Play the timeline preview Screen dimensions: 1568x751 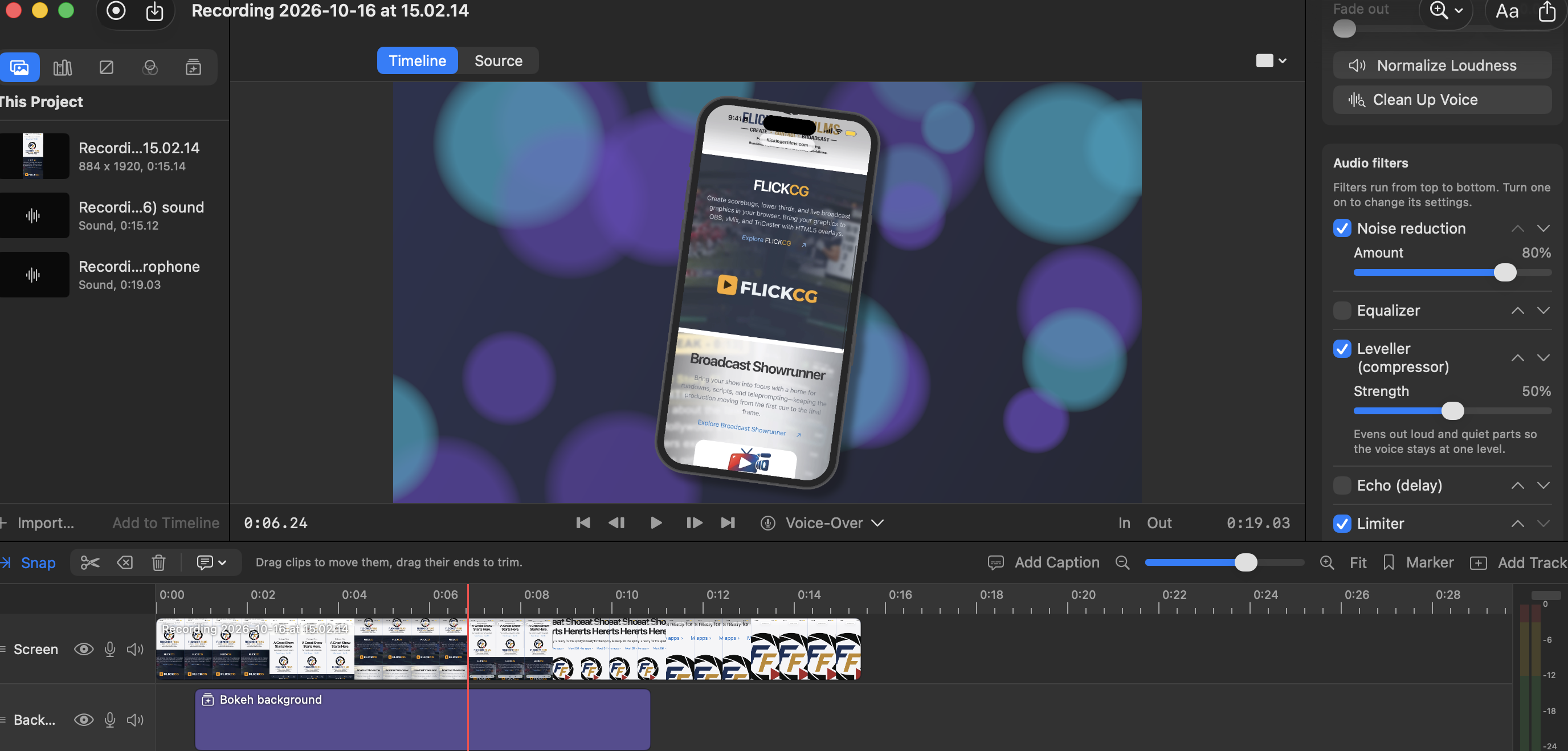pyautogui.click(x=656, y=523)
